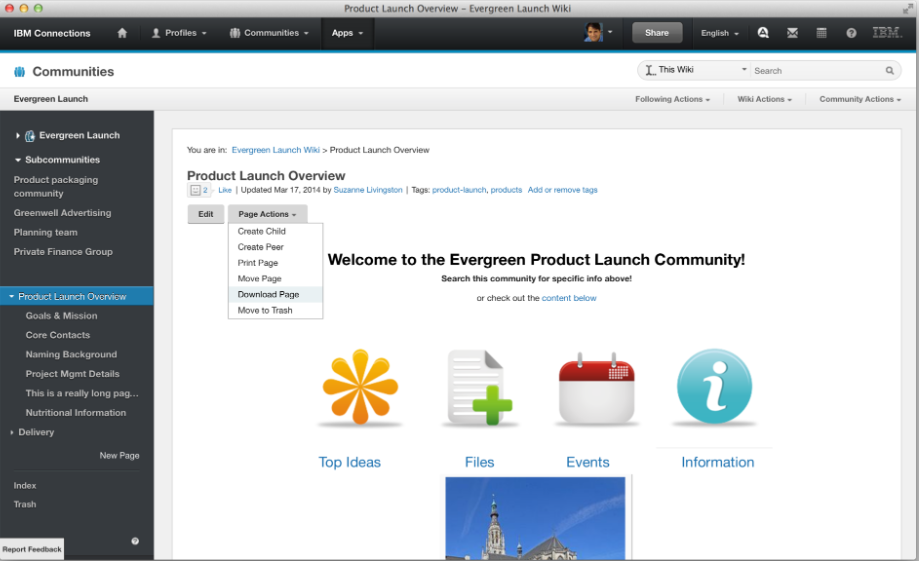Open Nutritional Information page
This screenshot has height=561, width=919.
pos(76,413)
